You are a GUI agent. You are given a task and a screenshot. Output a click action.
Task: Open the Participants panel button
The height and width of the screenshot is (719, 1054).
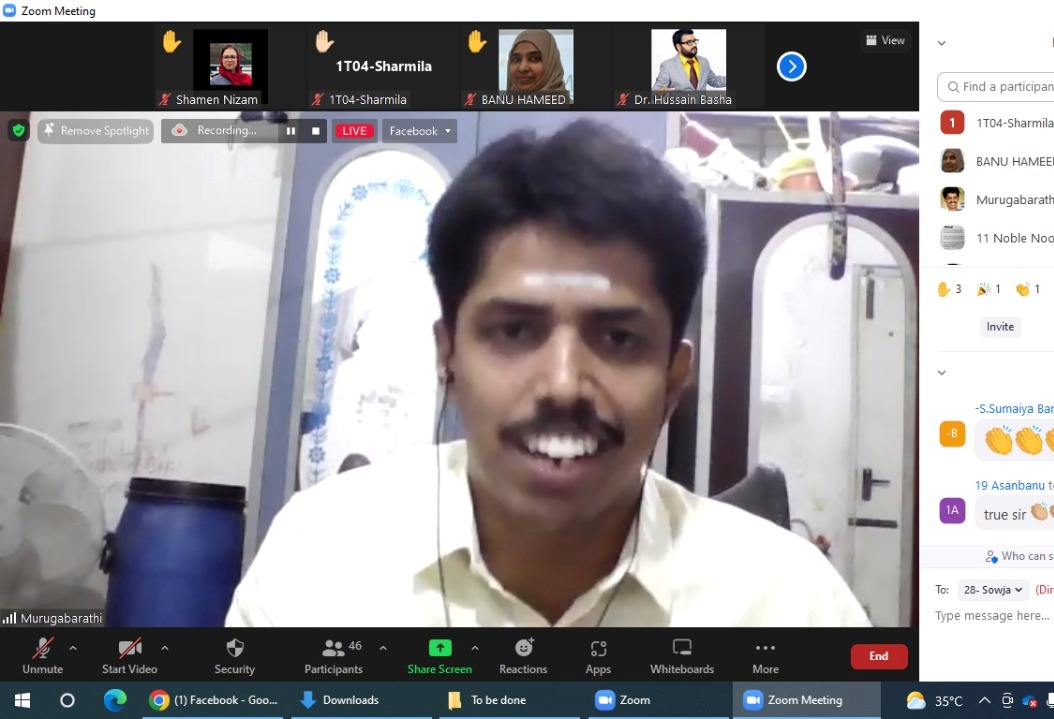click(x=333, y=656)
